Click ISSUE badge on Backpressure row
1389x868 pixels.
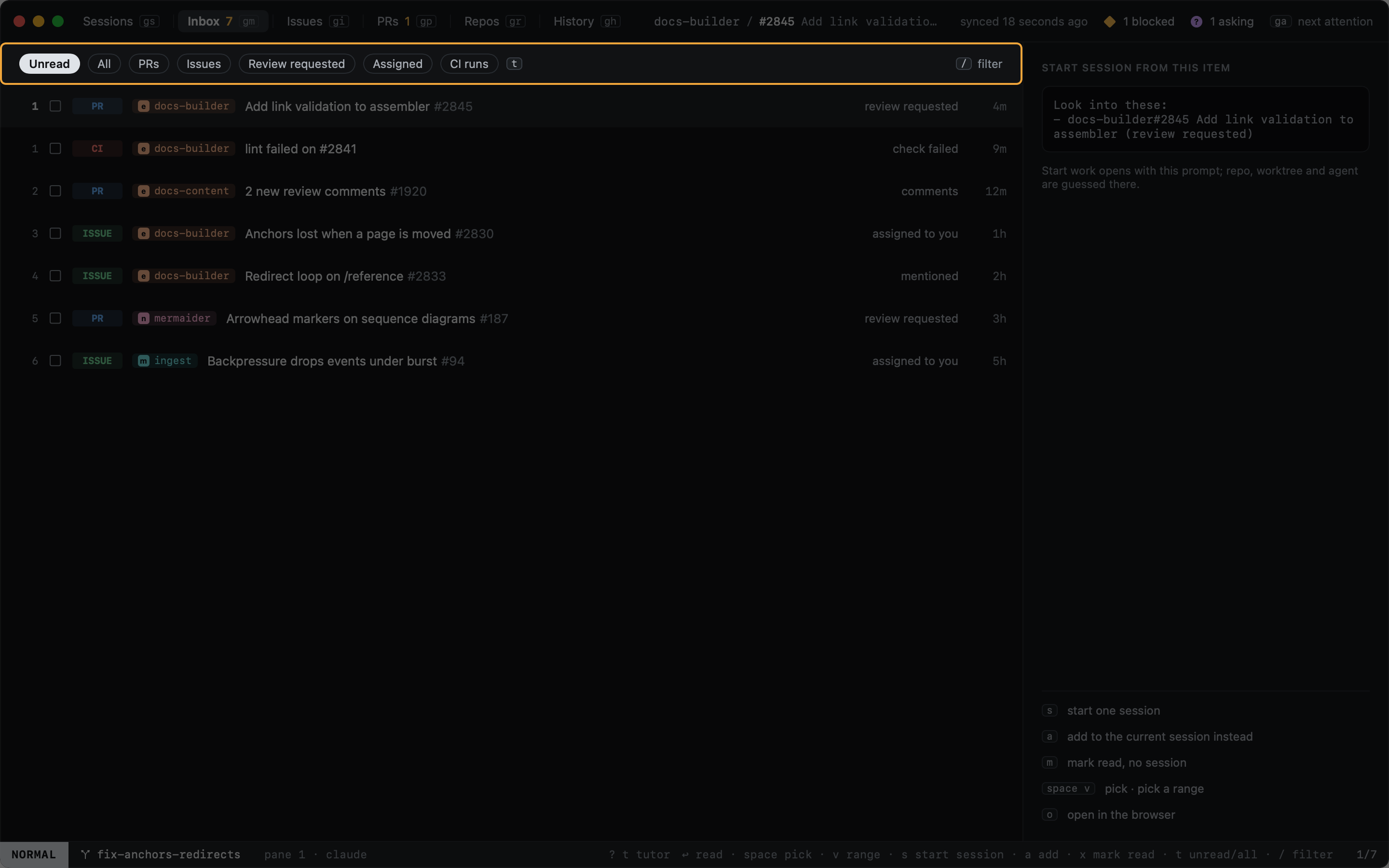pyautogui.click(x=97, y=361)
